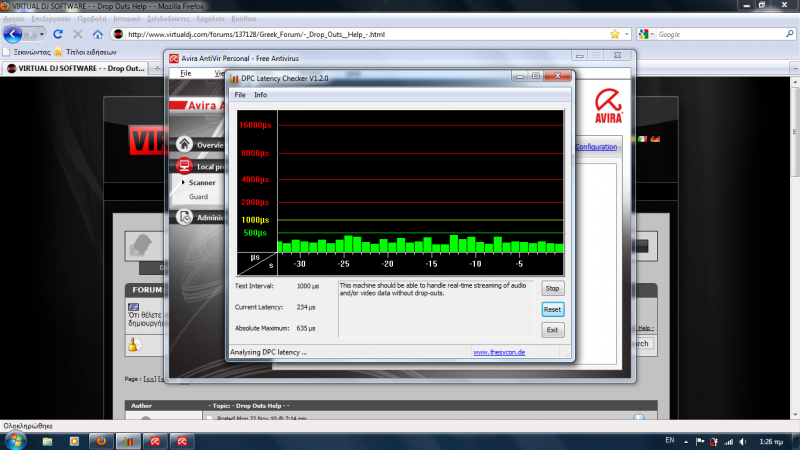Click the Action Center flag tray icon
The image size is (800, 450).
pyautogui.click(x=700, y=441)
